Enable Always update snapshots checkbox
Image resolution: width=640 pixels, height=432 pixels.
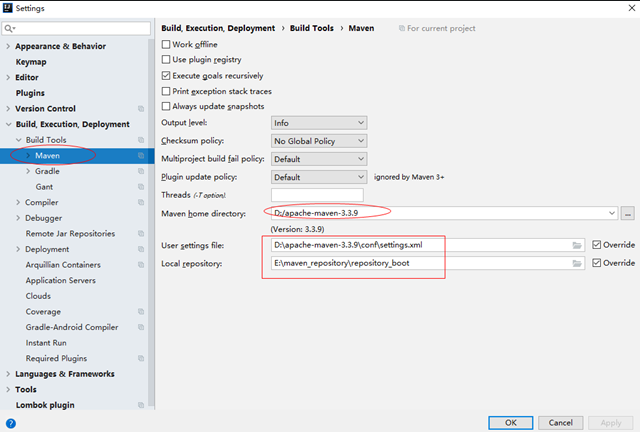[166, 106]
